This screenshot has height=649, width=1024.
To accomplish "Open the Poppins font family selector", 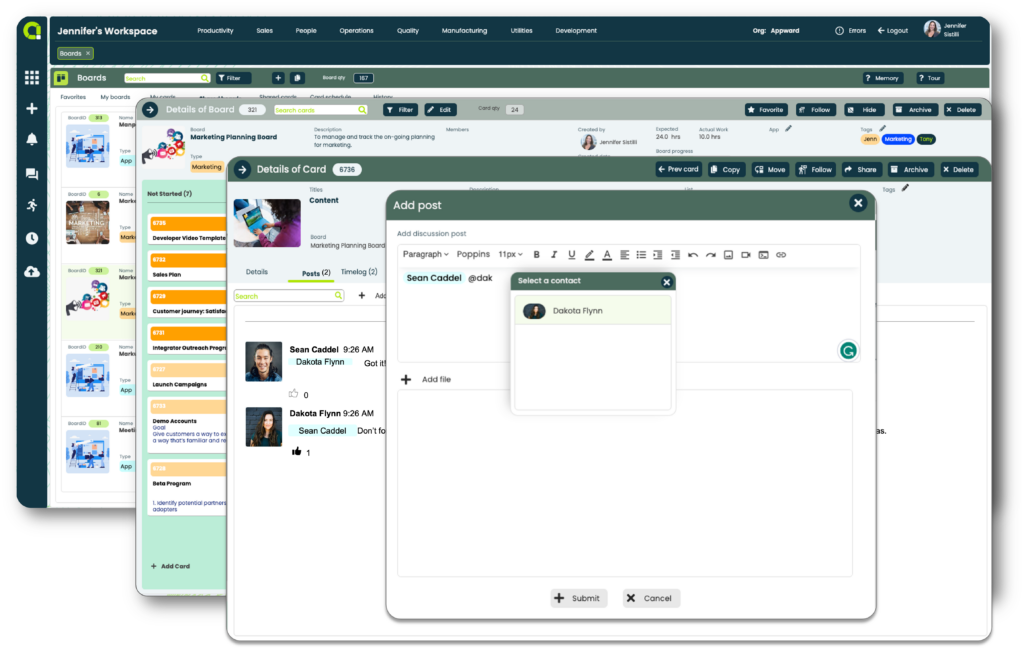I will point(473,255).
